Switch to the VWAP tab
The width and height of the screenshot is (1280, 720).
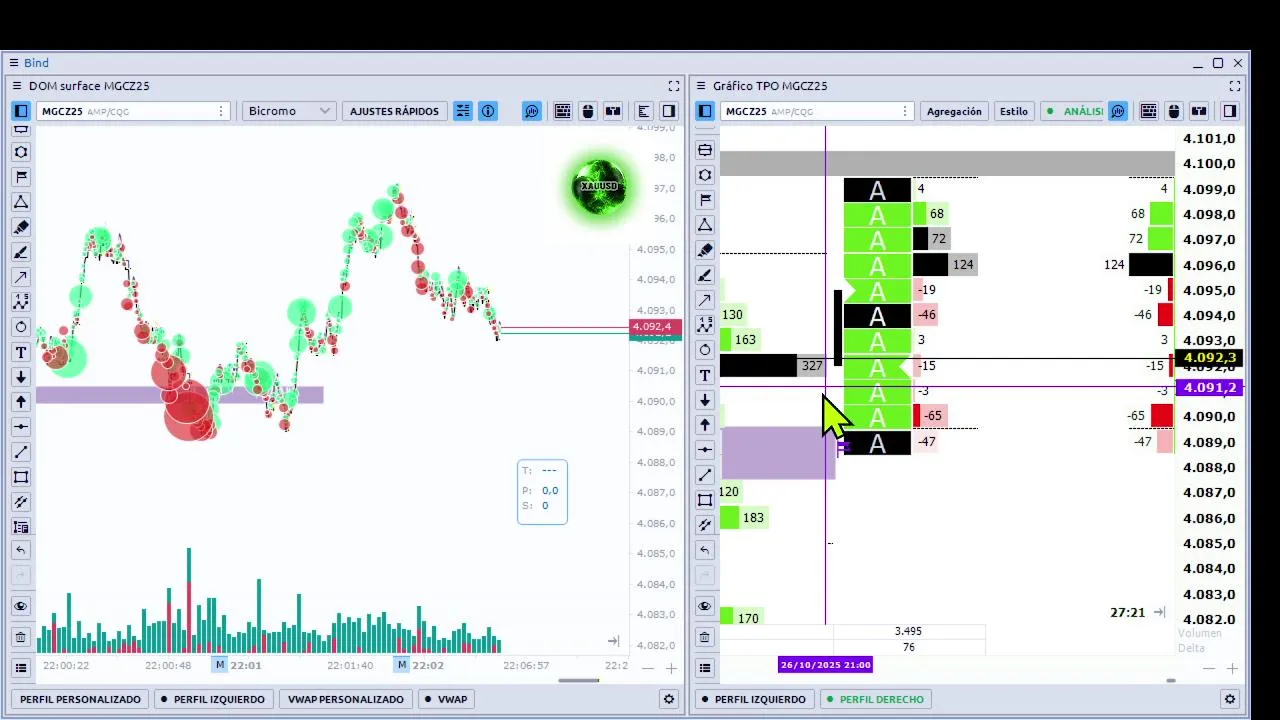445,699
